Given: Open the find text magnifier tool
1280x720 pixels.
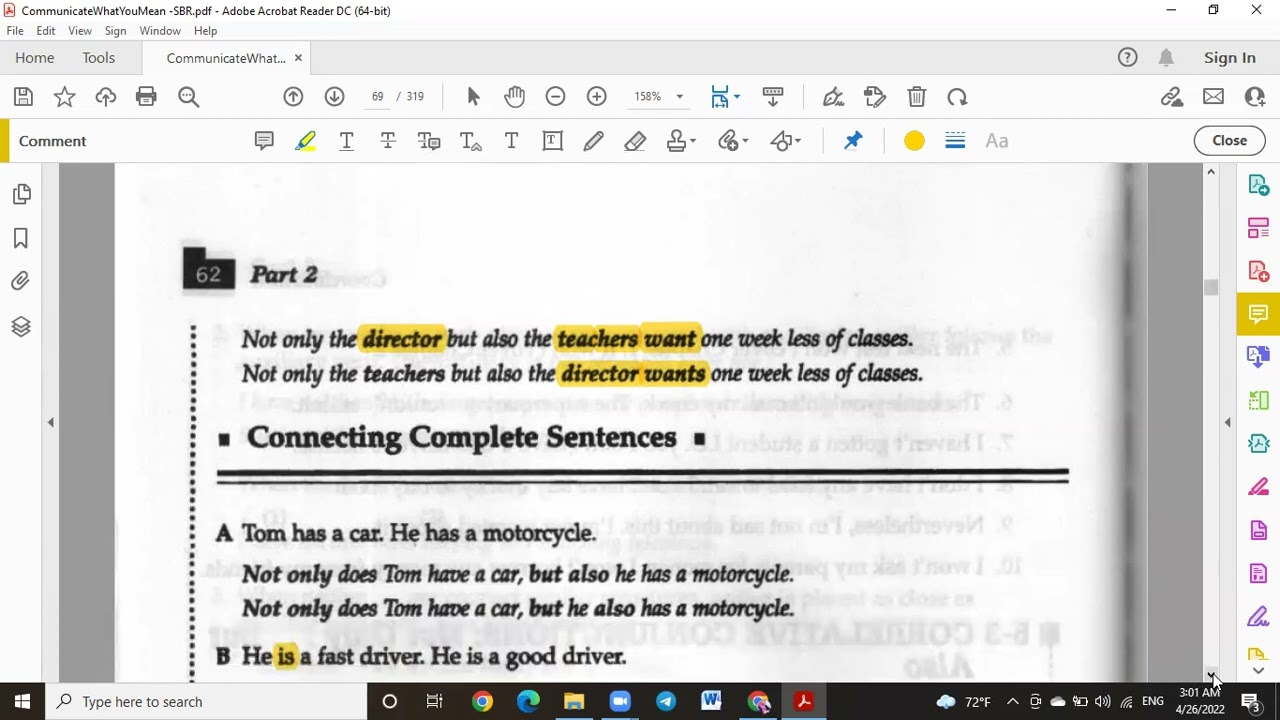Looking at the screenshot, I should click(x=188, y=97).
